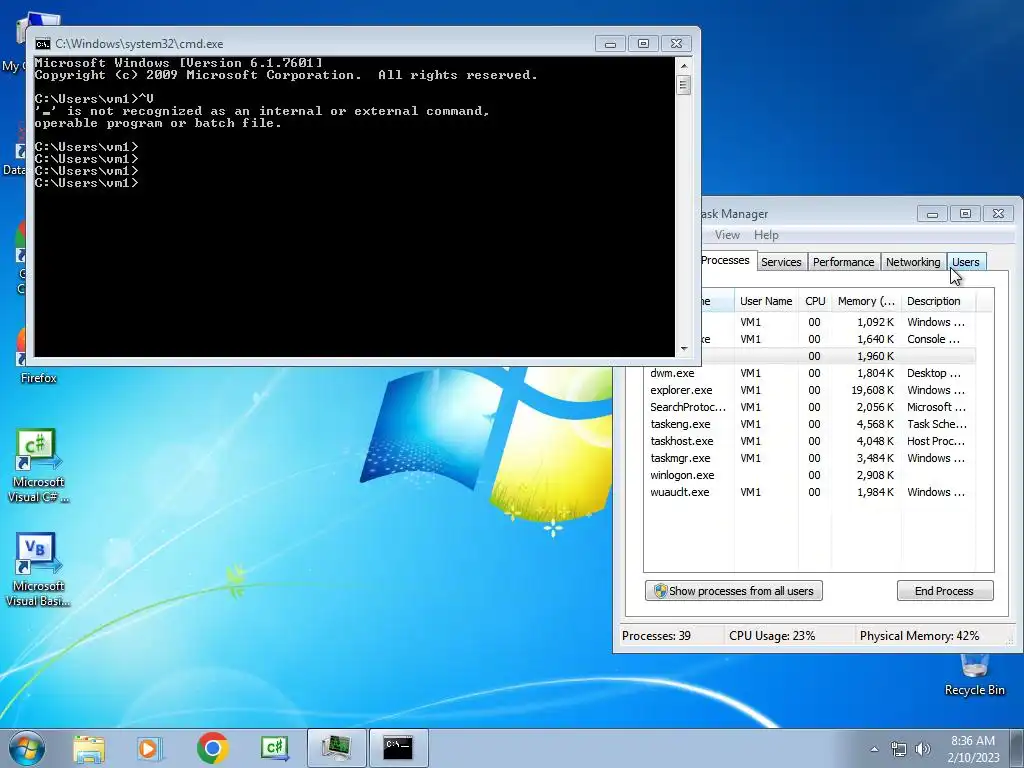This screenshot has height=768, width=1024.
Task: Open the View menu in Task Manager
Action: (727, 234)
